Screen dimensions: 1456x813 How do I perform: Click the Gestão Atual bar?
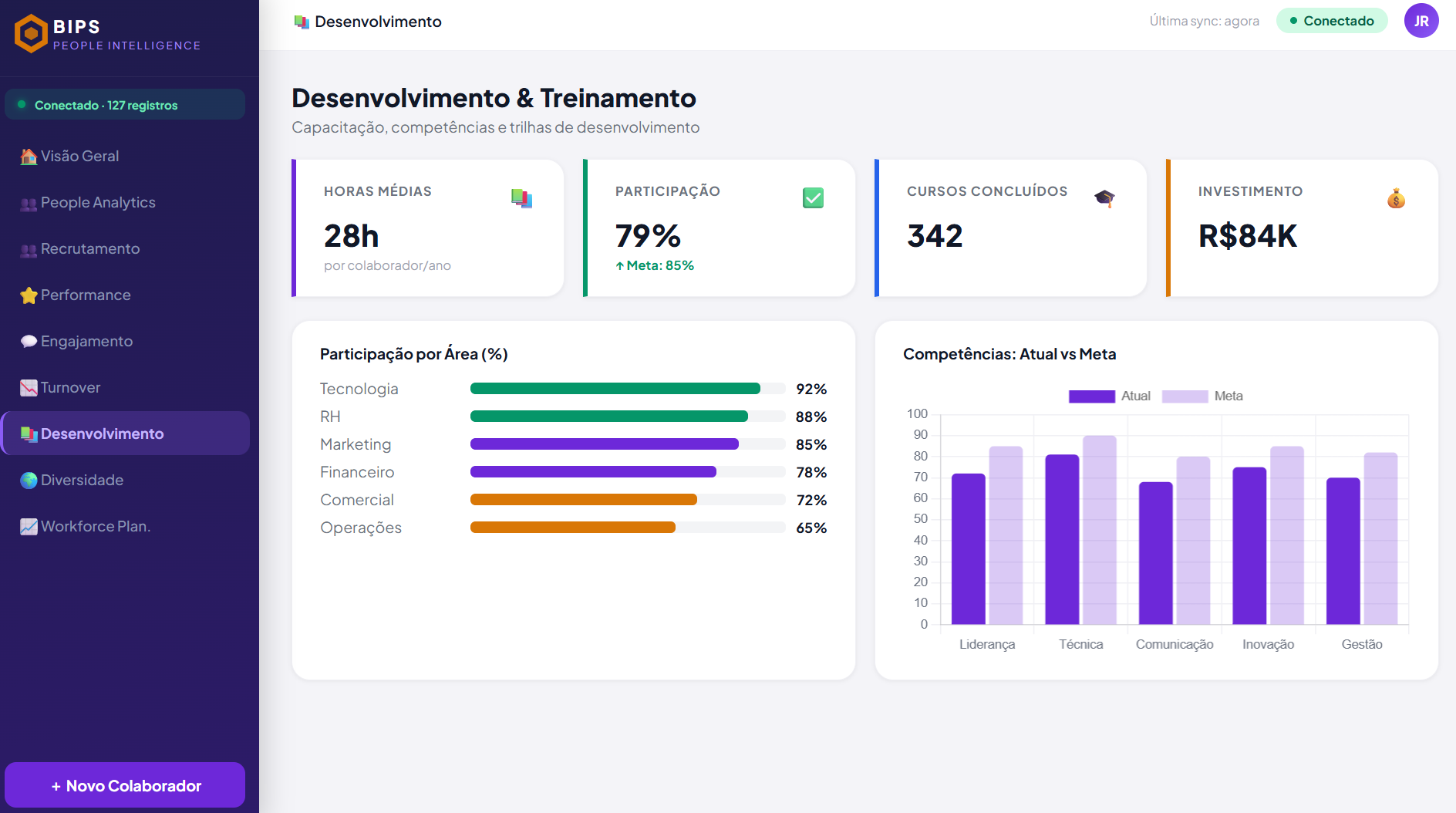tap(1343, 552)
